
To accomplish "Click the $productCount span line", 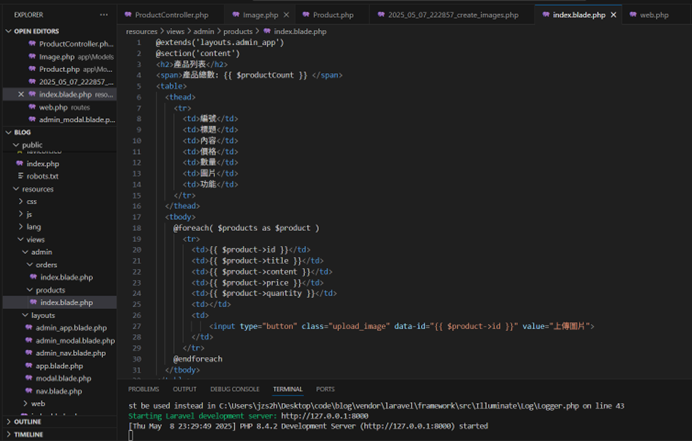I will tap(249, 75).
